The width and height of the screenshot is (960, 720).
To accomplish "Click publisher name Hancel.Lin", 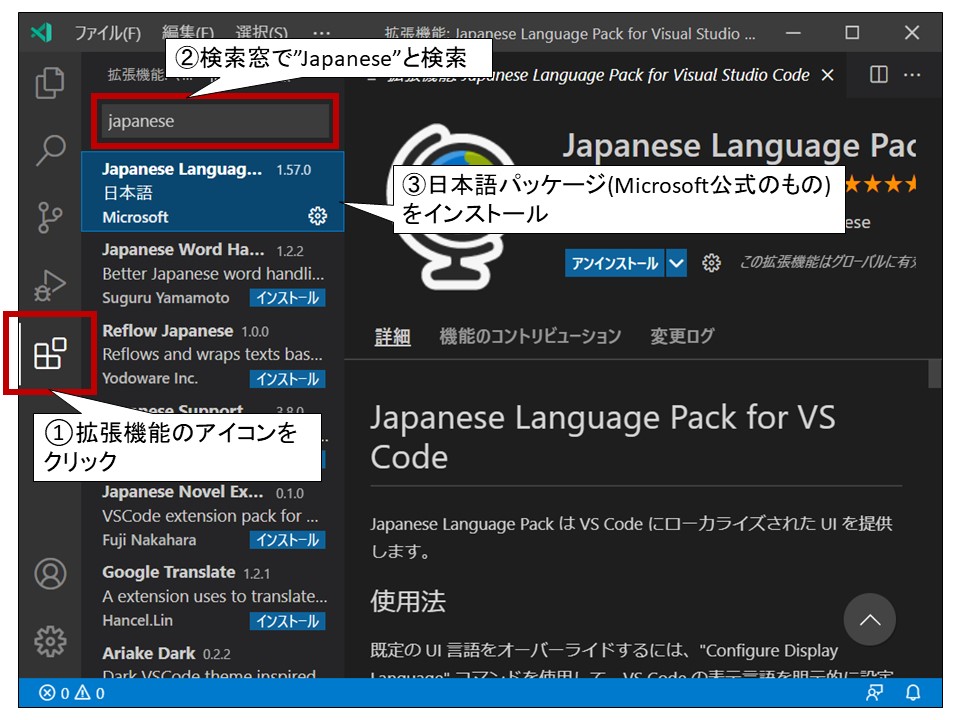I will click(137, 620).
